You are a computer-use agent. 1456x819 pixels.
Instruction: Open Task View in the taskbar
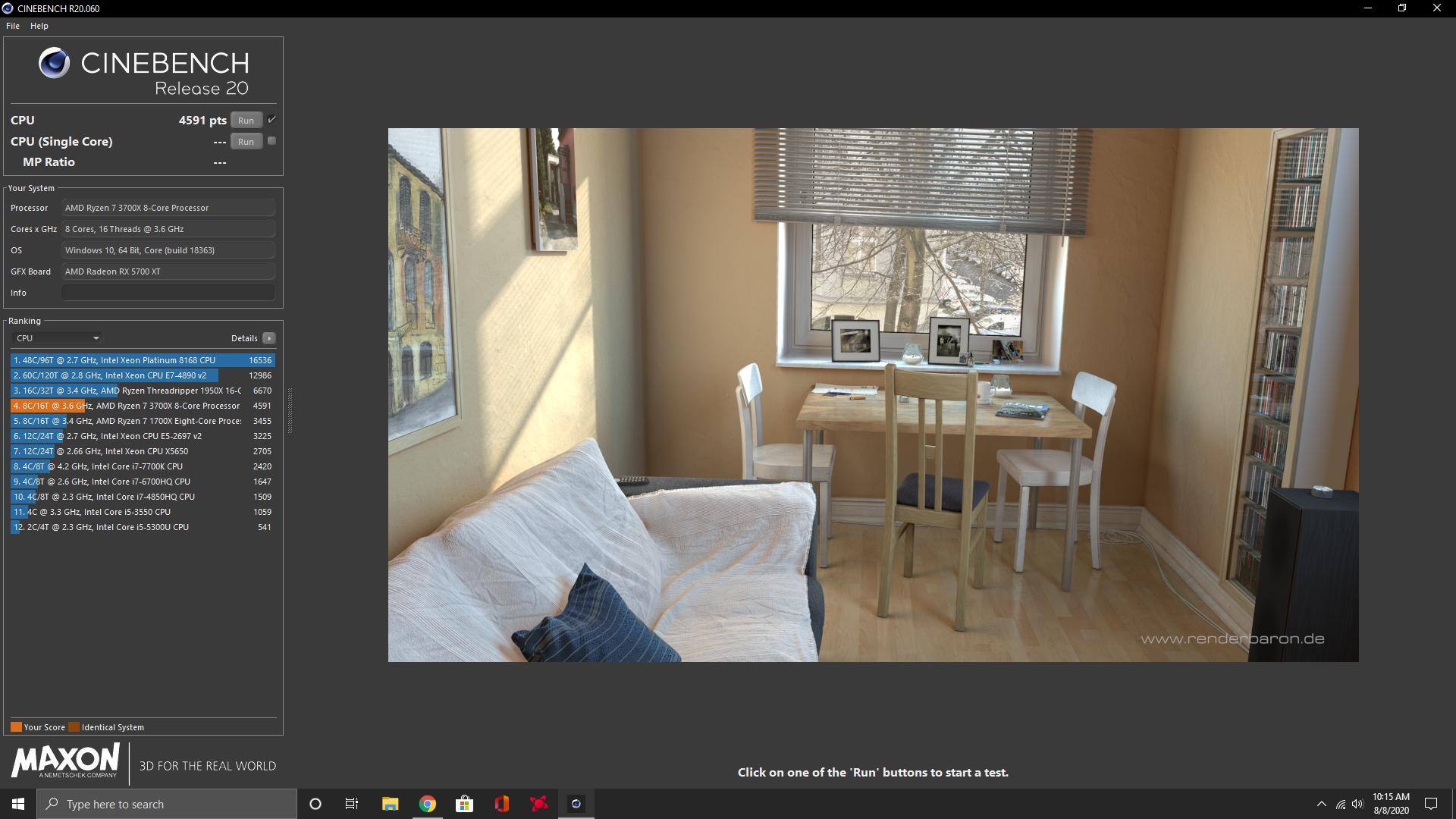tap(352, 804)
